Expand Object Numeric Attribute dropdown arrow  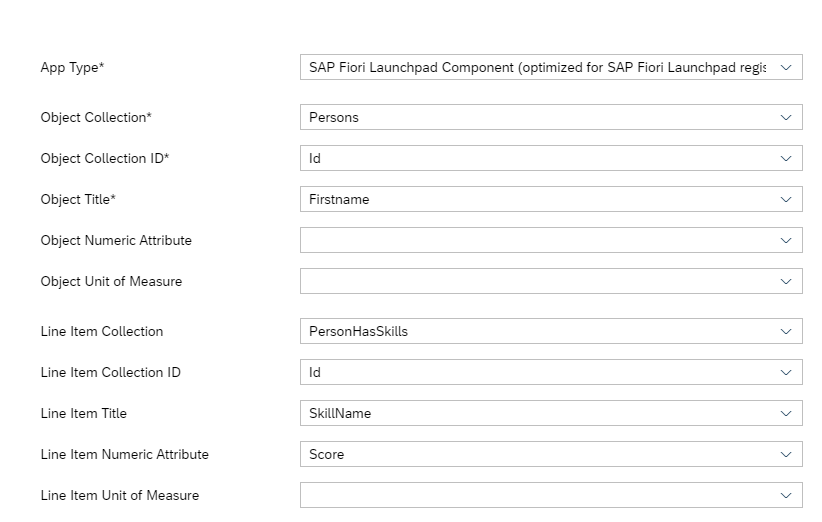click(x=786, y=240)
